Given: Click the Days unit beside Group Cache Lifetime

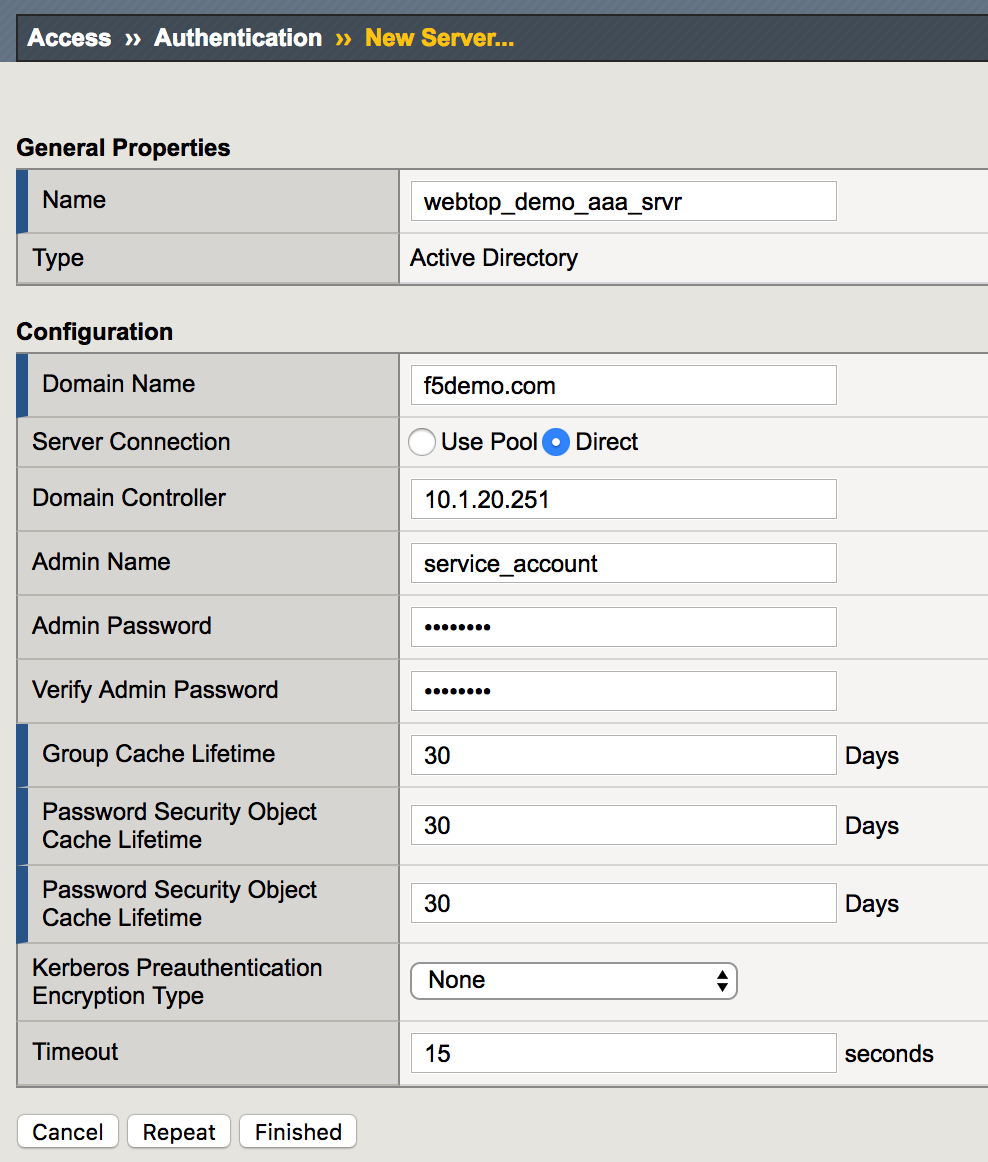Looking at the screenshot, I should tap(872, 756).
